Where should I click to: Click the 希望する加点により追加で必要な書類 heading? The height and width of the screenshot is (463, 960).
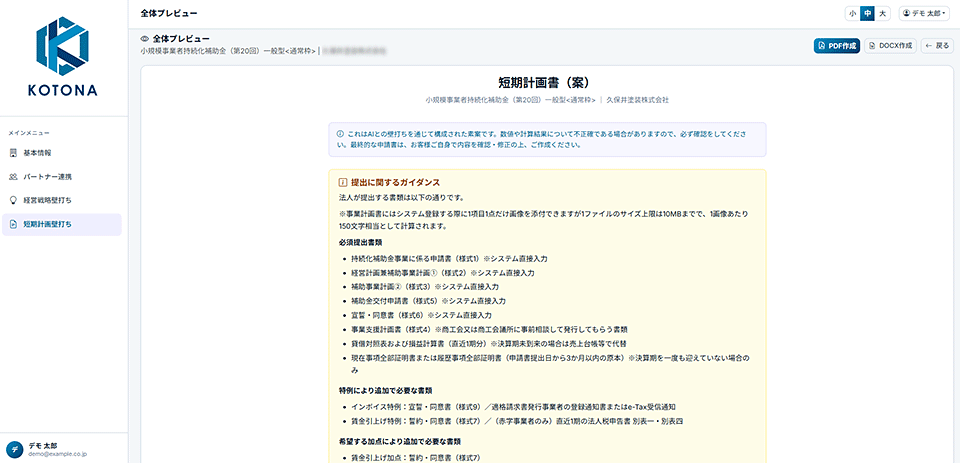399,441
